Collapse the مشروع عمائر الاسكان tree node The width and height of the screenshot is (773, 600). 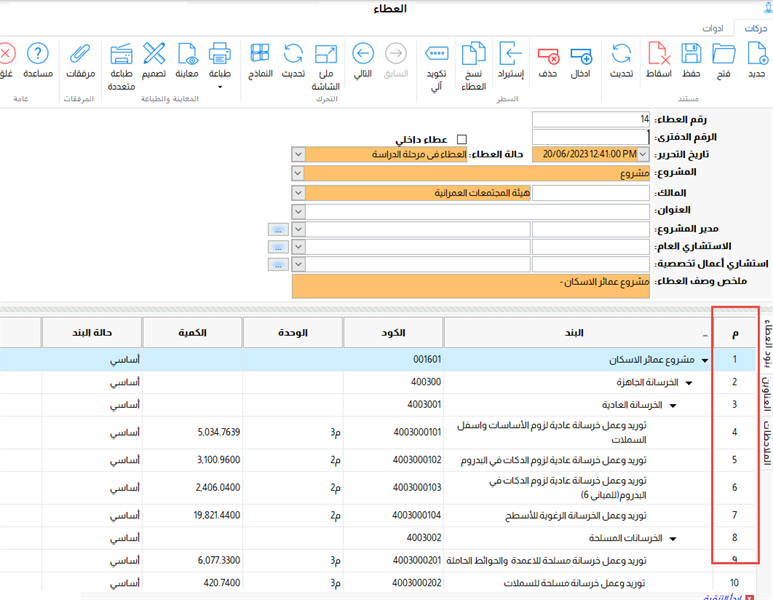click(704, 359)
